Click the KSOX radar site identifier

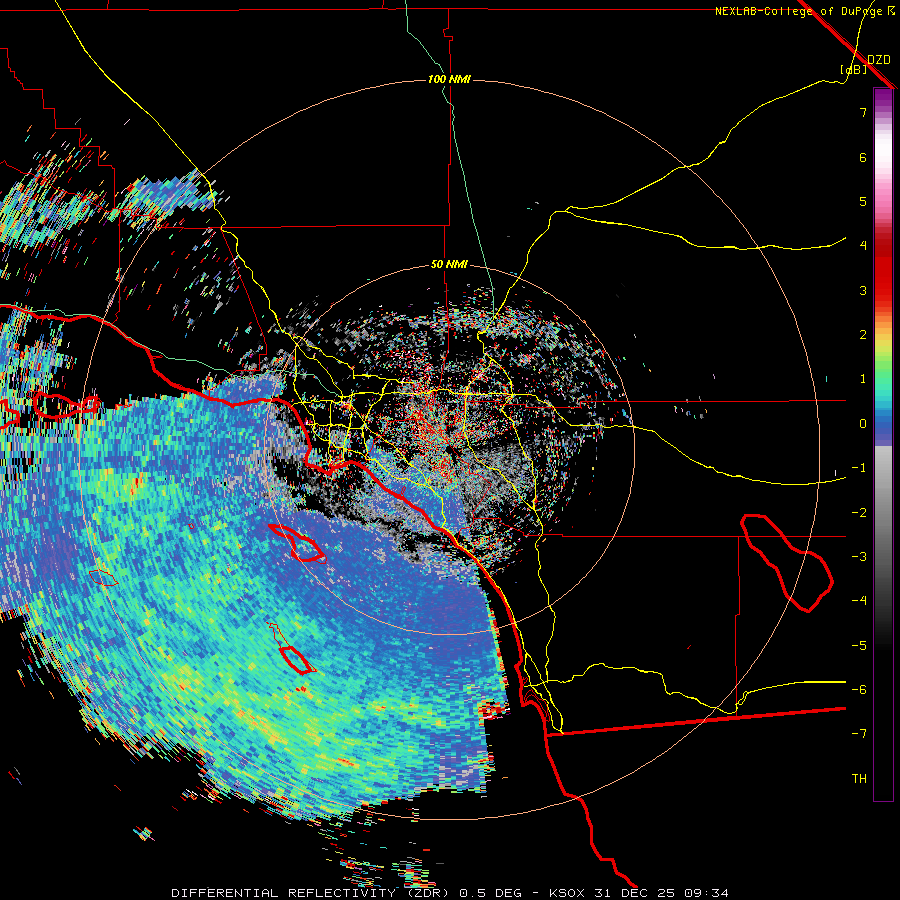coord(569,893)
